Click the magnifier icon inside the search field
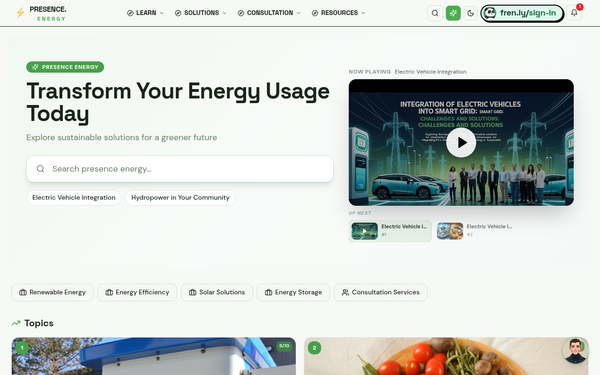This screenshot has width=600, height=375. click(x=40, y=169)
